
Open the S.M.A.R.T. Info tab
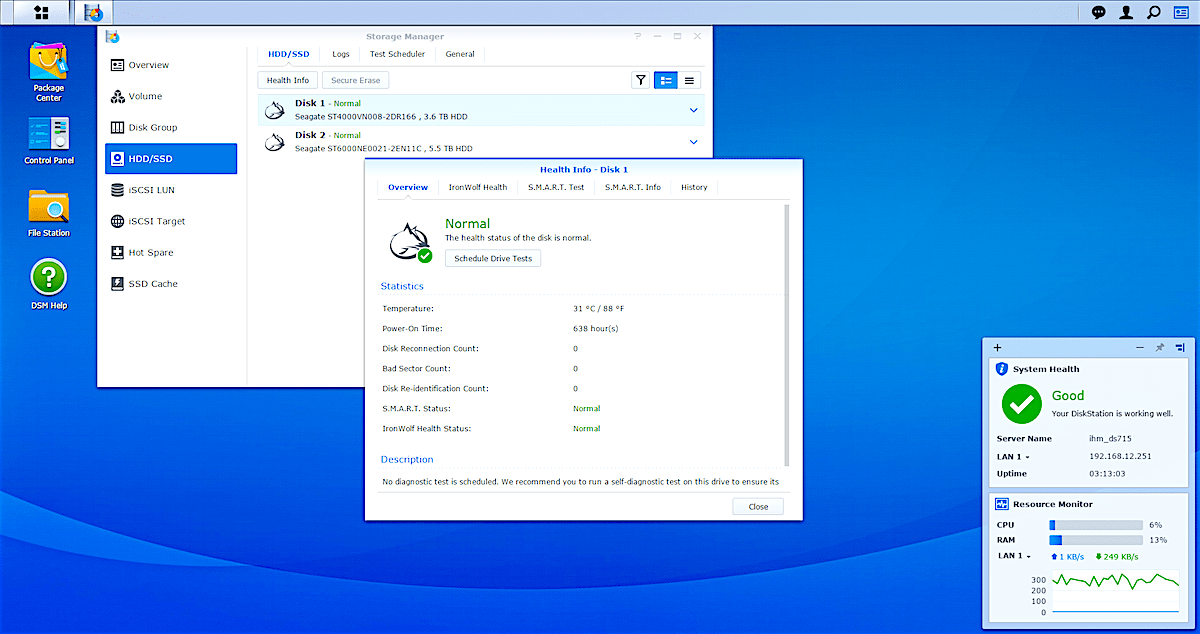(632, 187)
